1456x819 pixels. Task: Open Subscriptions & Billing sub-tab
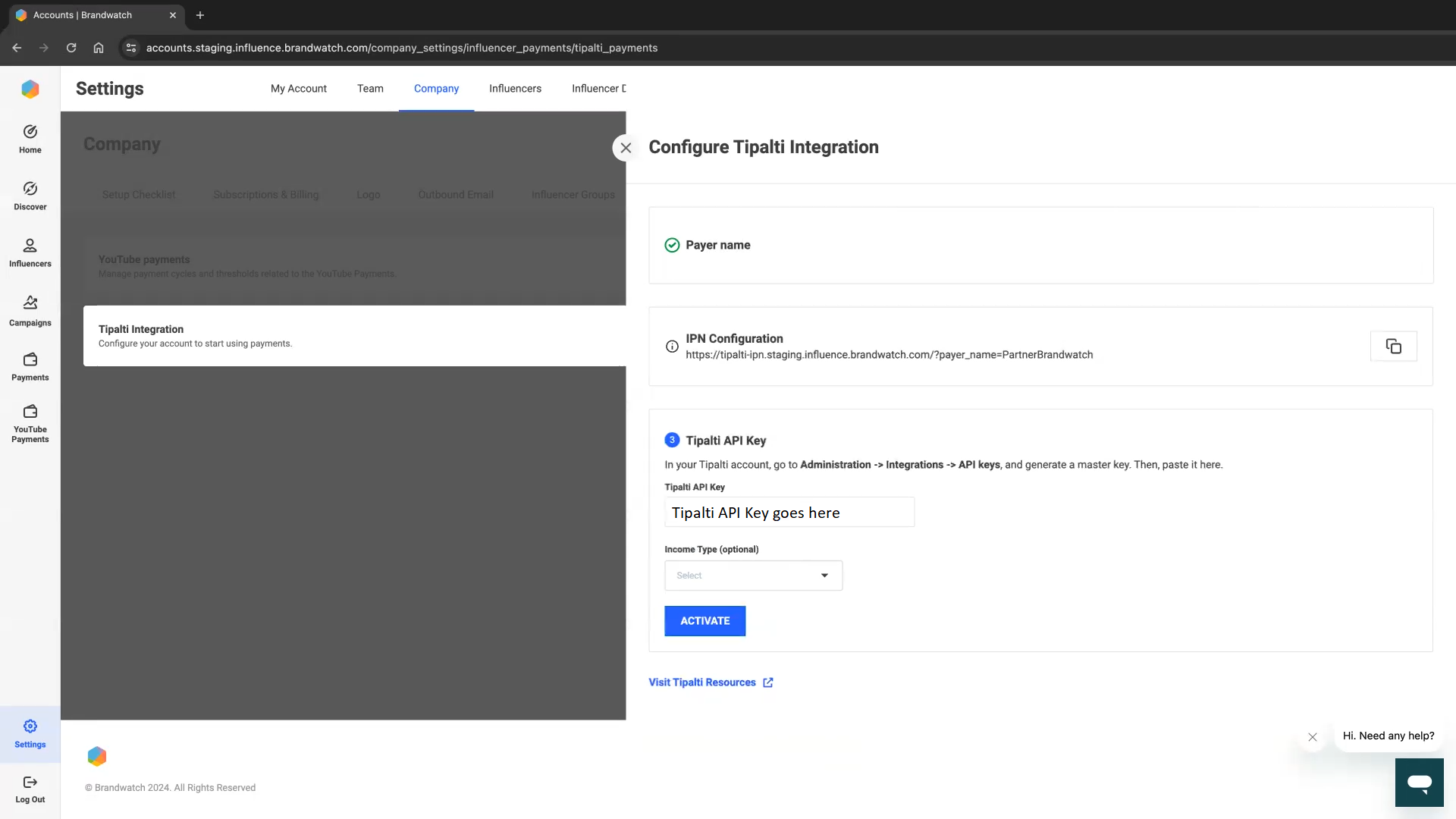[x=266, y=195]
